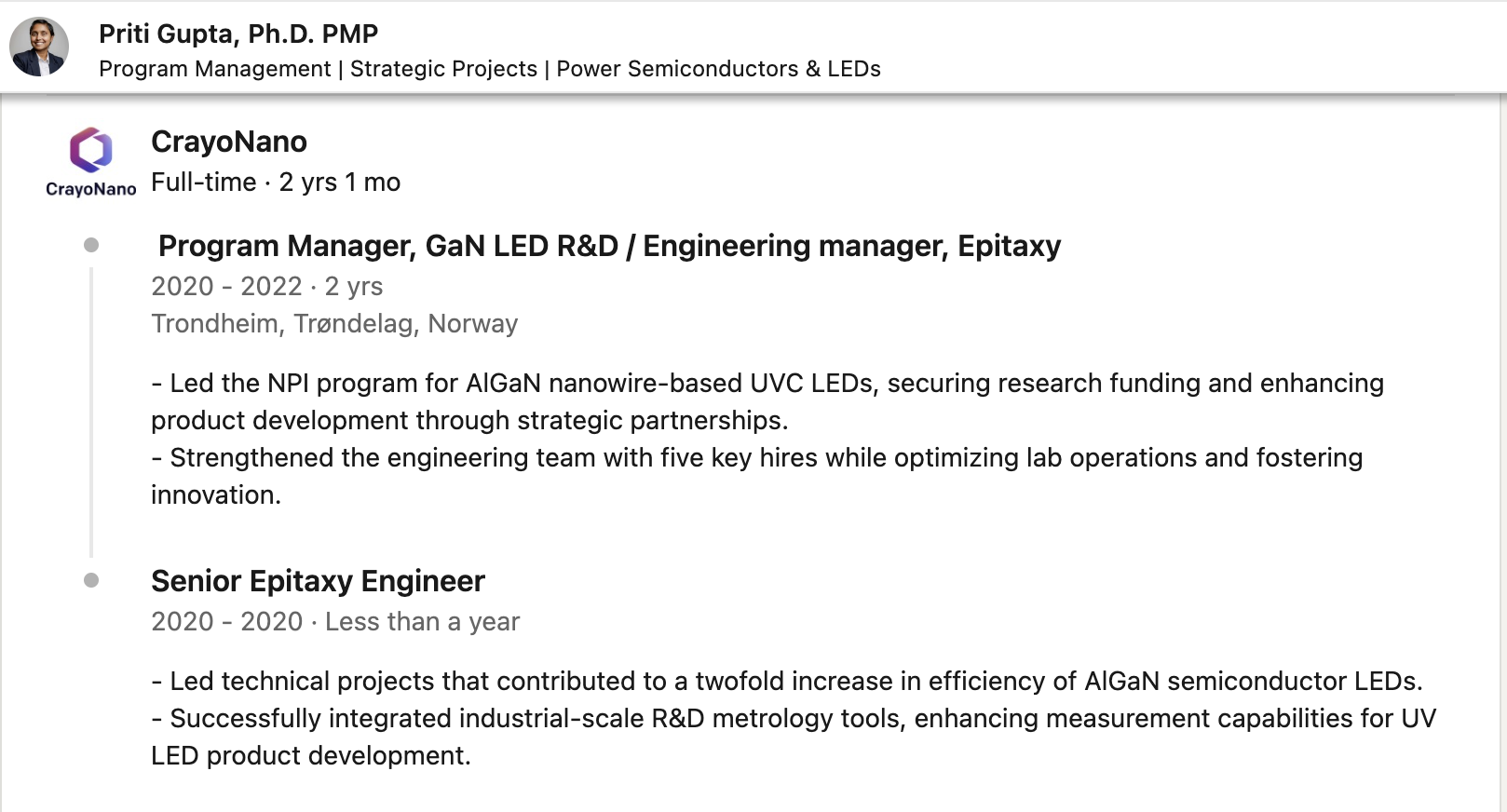Open the Program Manager, GaN LED R&D title

coord(609,246)
